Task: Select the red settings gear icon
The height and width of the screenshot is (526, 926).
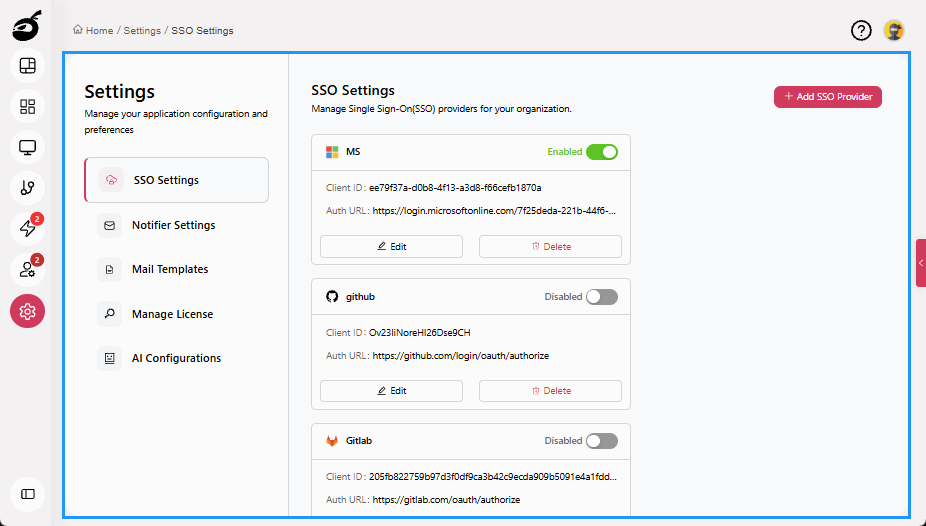Action: point(27,311)
